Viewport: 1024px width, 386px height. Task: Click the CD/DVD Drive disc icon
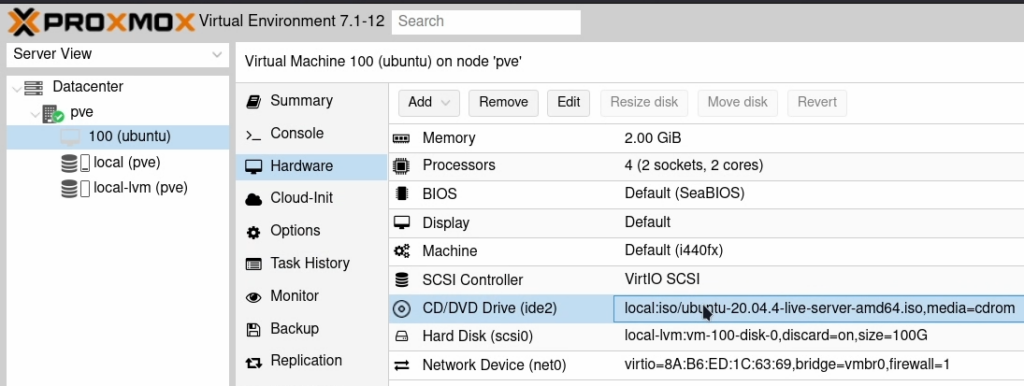coord(402,308)
